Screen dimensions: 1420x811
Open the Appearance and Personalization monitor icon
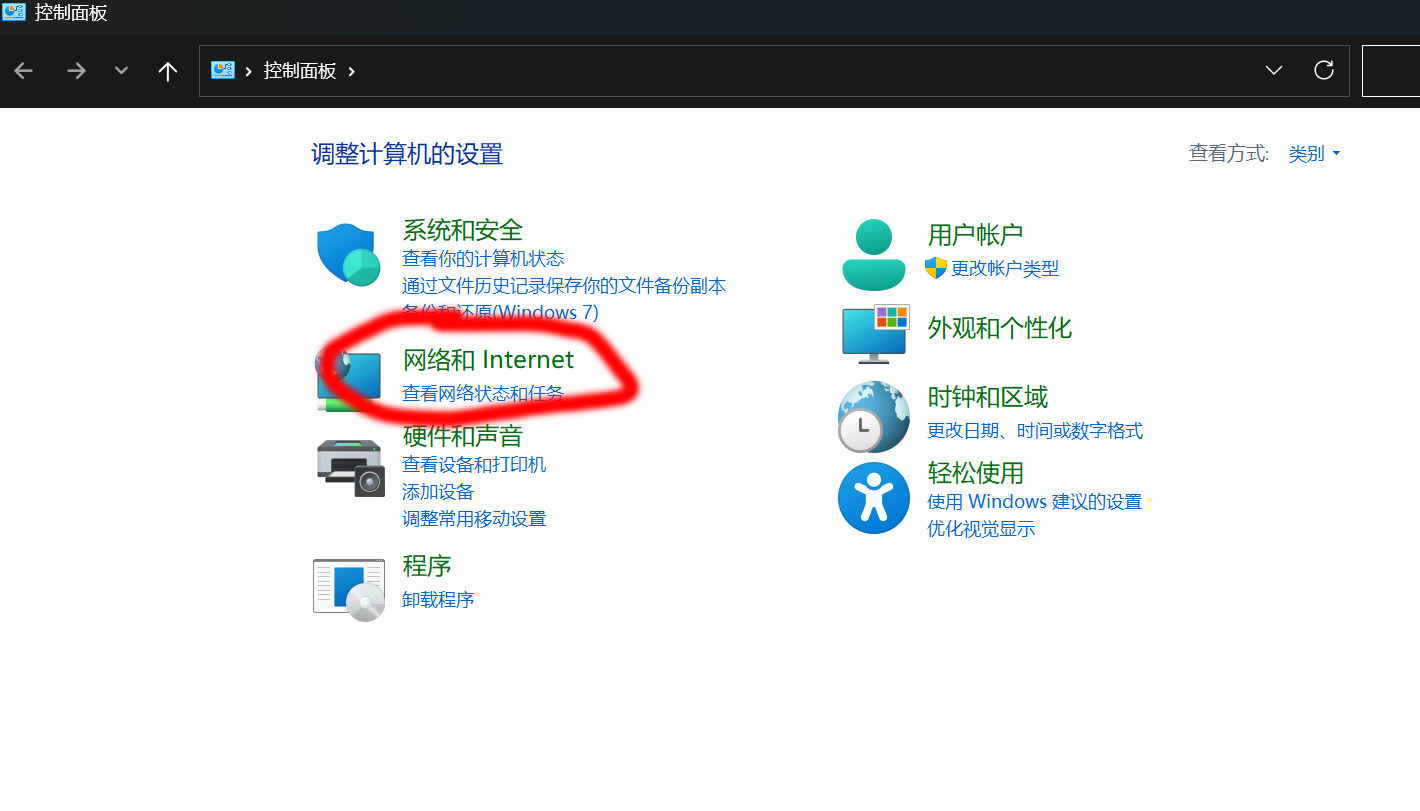coord(875,332)
